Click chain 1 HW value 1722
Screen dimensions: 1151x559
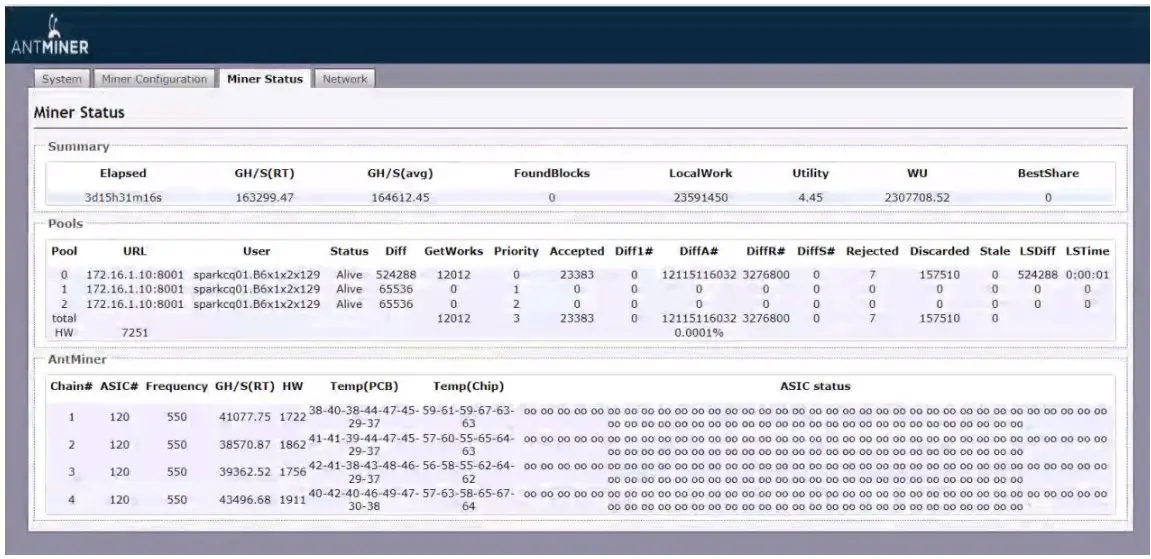[x=292, y=417]
